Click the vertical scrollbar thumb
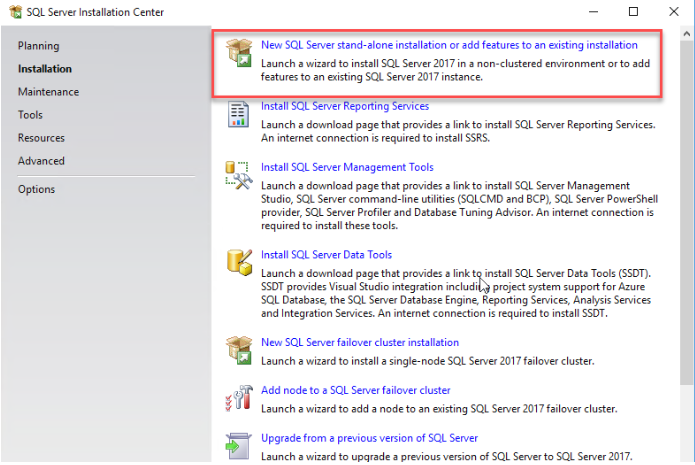Image resolution: width=695 pixels, height=465 pixels. coord(687,213)
